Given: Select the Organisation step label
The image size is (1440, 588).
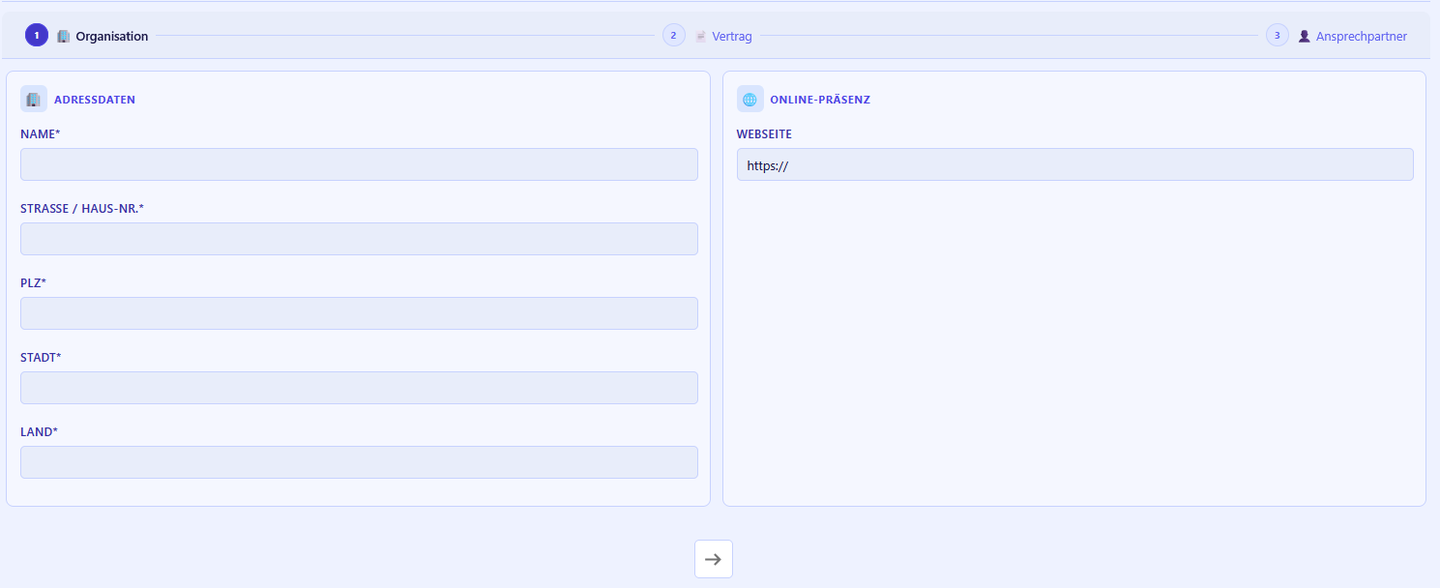Looking at the screenshot, I should point(112,36).
